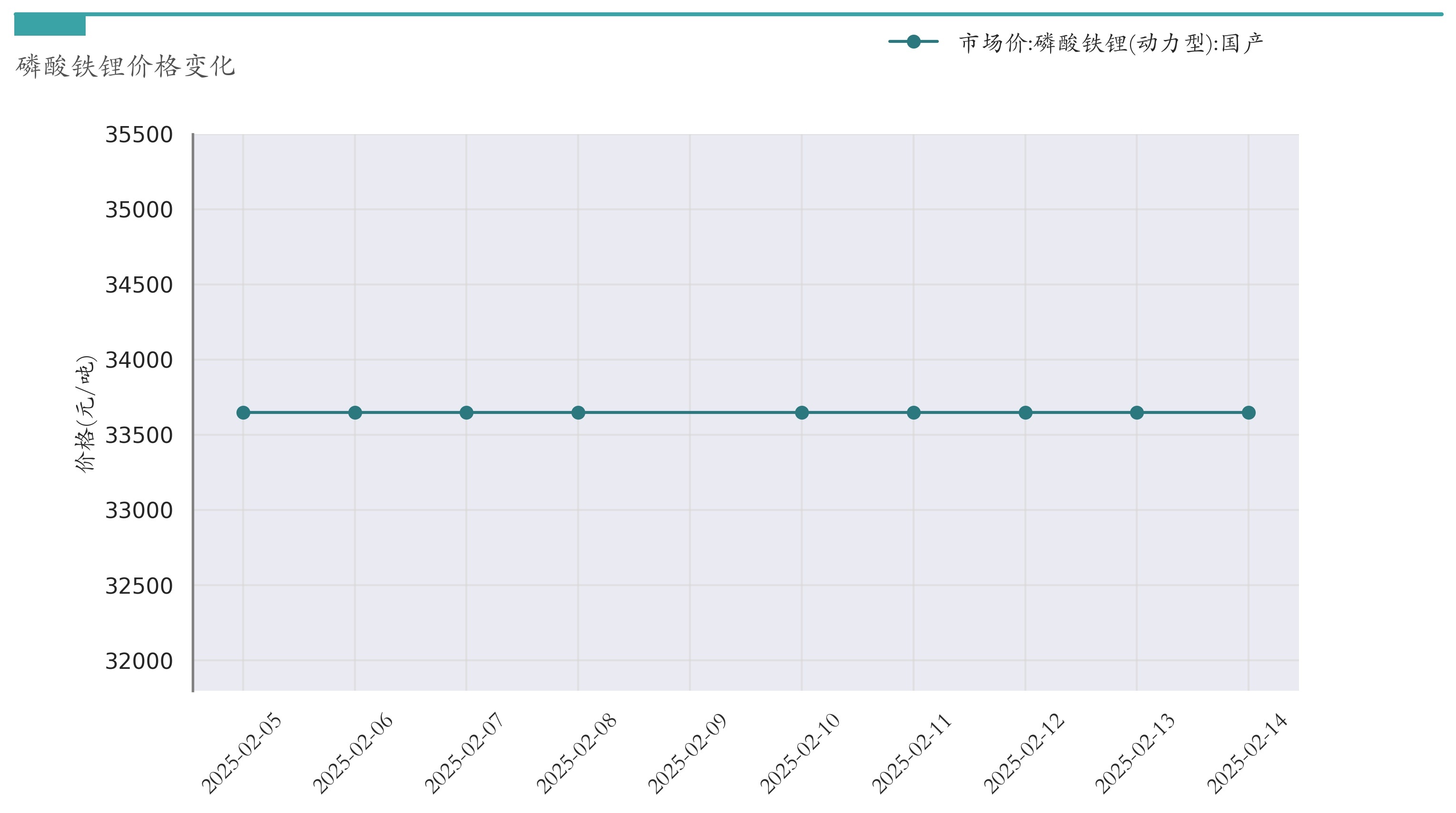Select the 34000 y-axis tick label
The width and height of the screenshot is (1456, 813).
[139, 360]
